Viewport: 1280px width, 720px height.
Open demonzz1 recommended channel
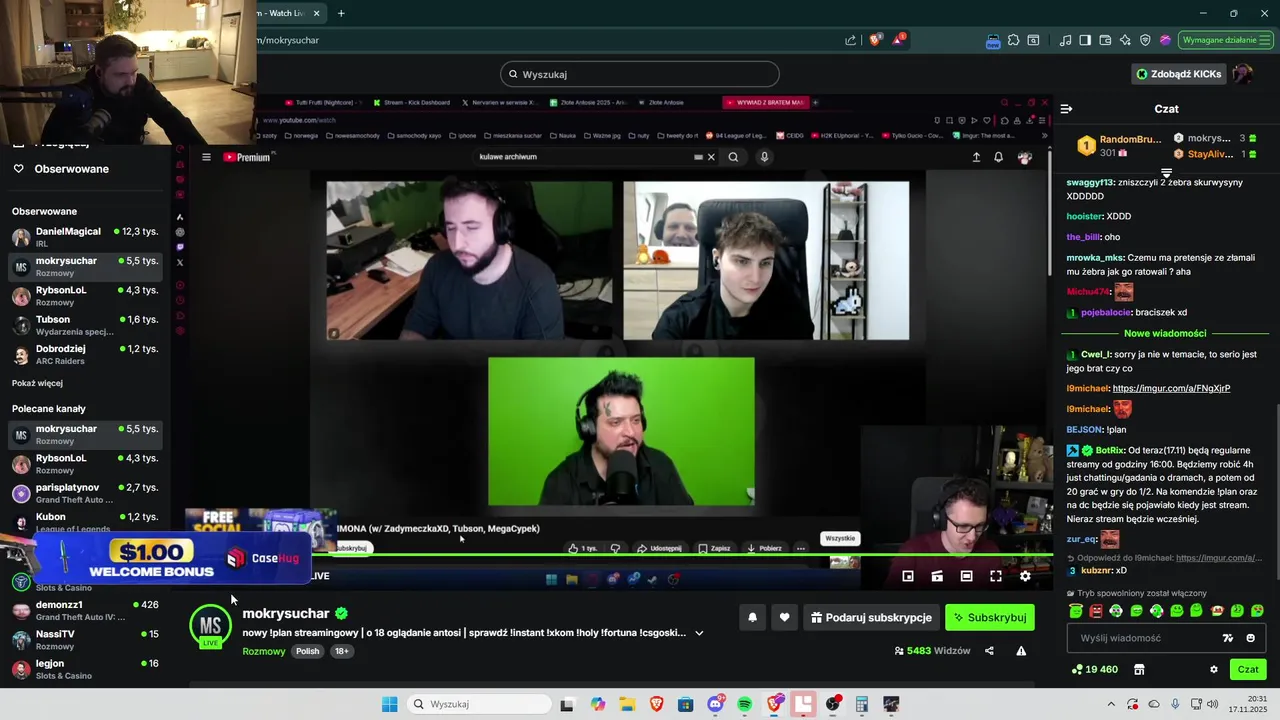[85, 610]
